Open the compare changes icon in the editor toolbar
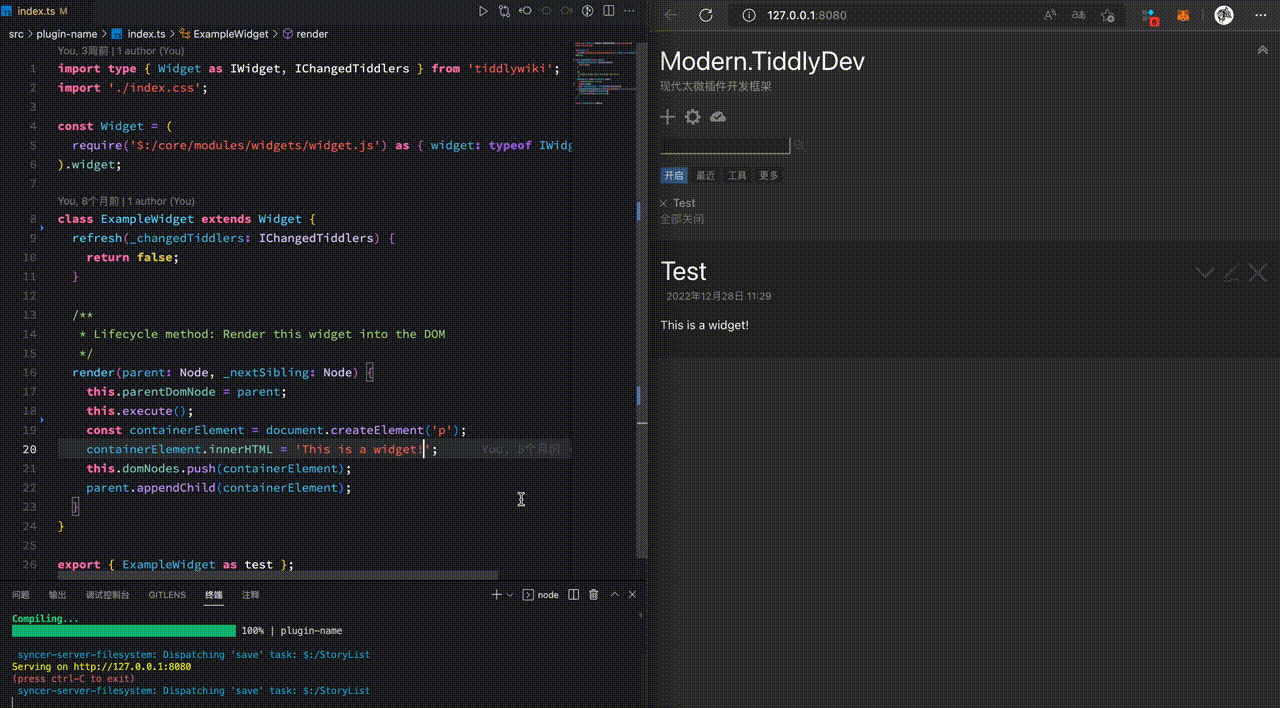 504,11
